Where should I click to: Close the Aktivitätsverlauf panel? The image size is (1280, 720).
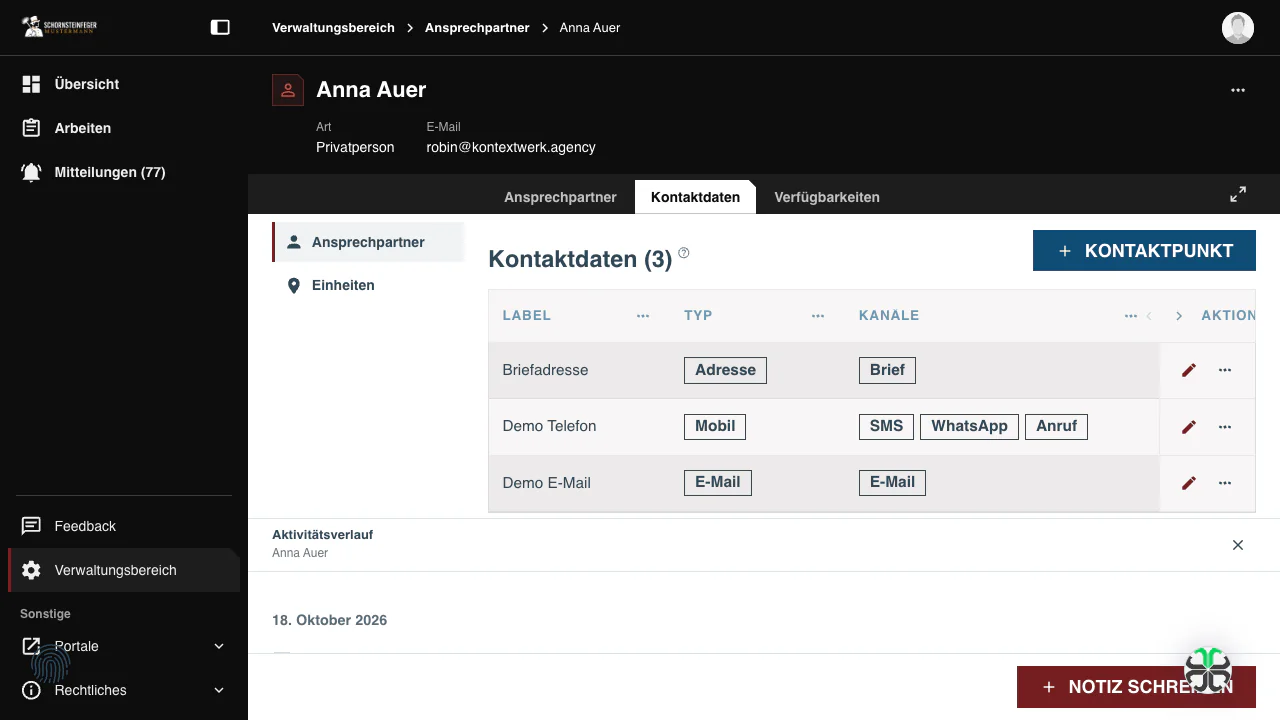pos(1238,545)
